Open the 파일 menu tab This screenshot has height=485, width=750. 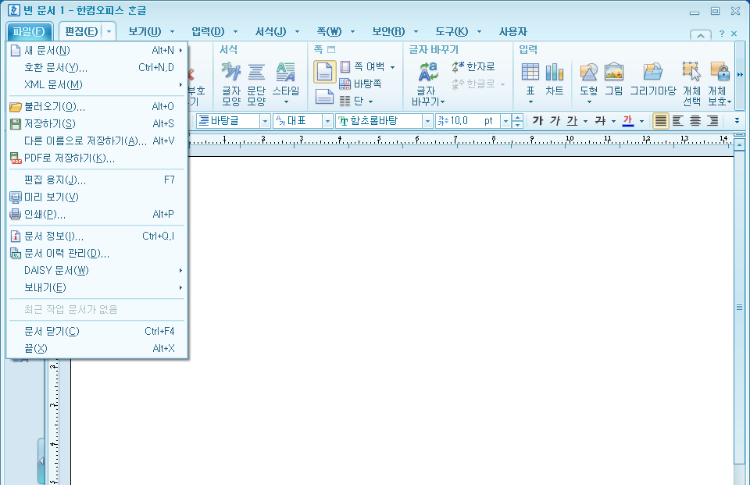tap(29, 32)
